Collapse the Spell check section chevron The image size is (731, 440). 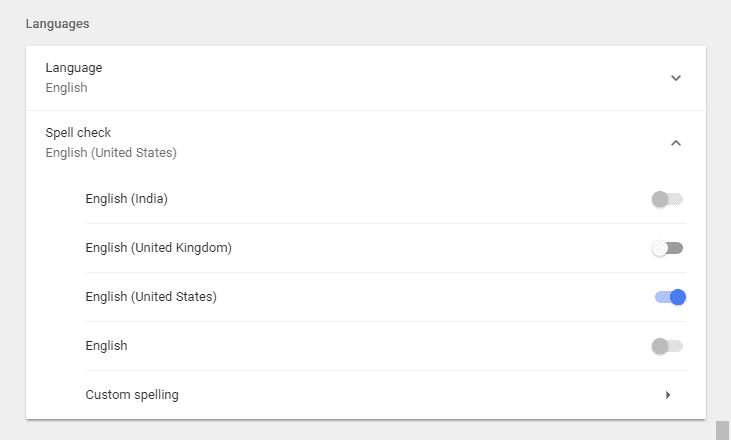[x=676, y=143]
